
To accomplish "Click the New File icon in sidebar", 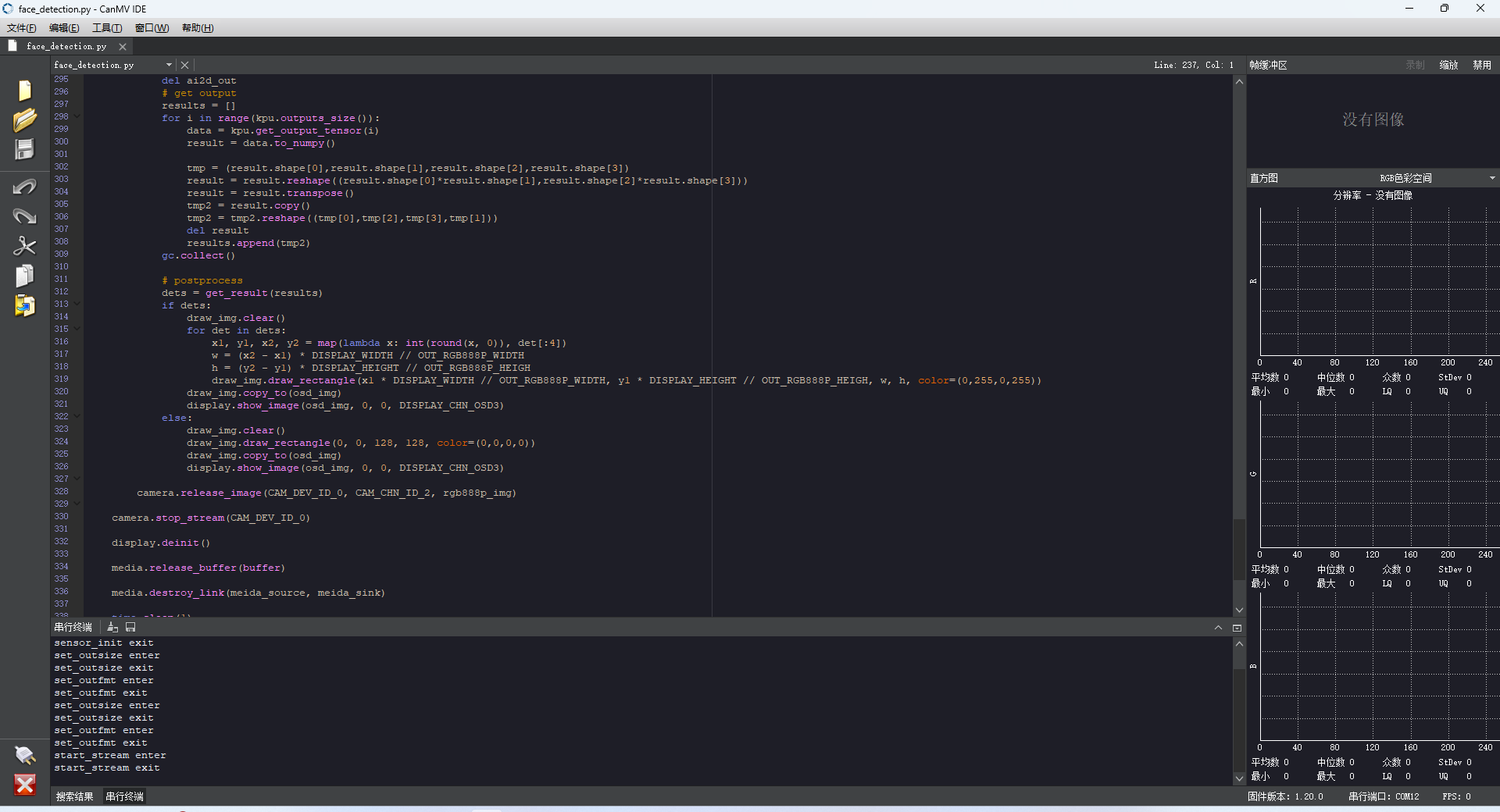I will 25,91.
